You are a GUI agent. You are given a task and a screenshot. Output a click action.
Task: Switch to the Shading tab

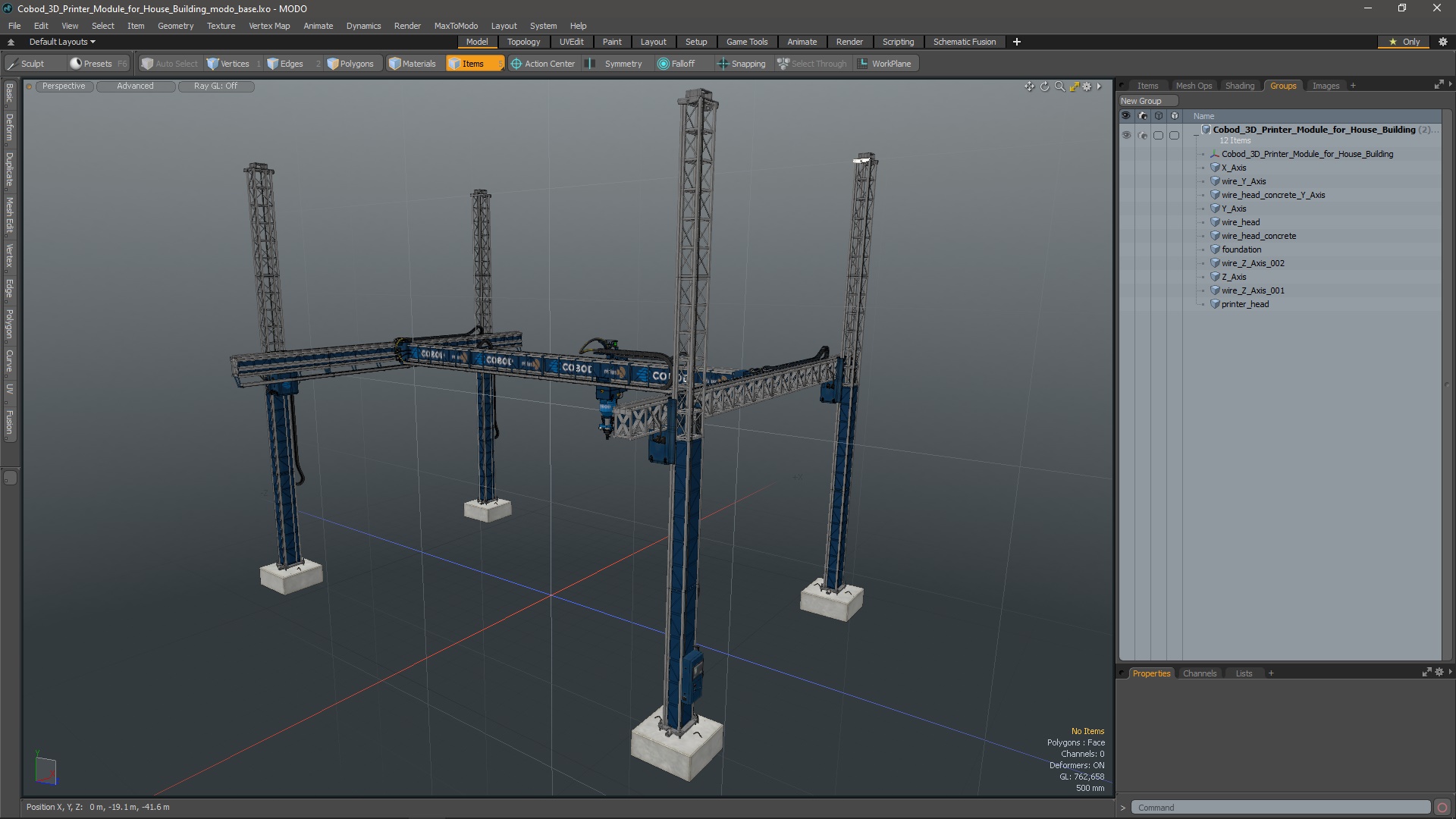[1239, 86]
